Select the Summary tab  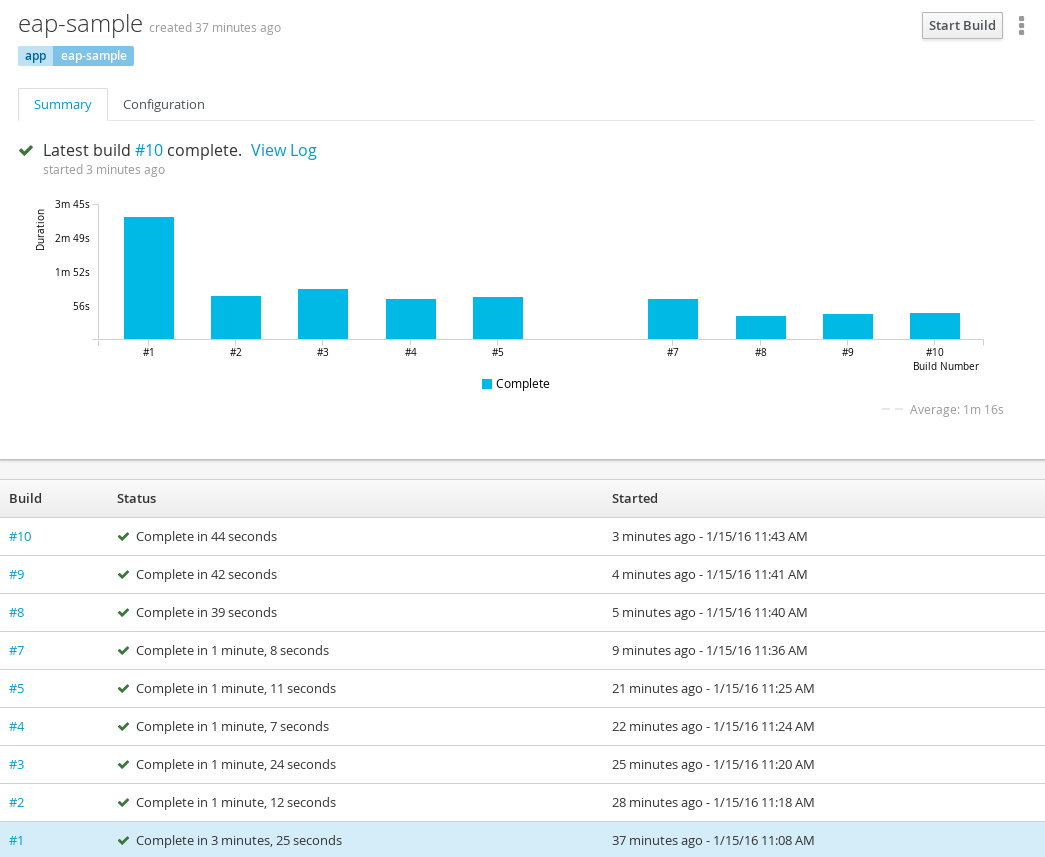[x=62, y=104]
